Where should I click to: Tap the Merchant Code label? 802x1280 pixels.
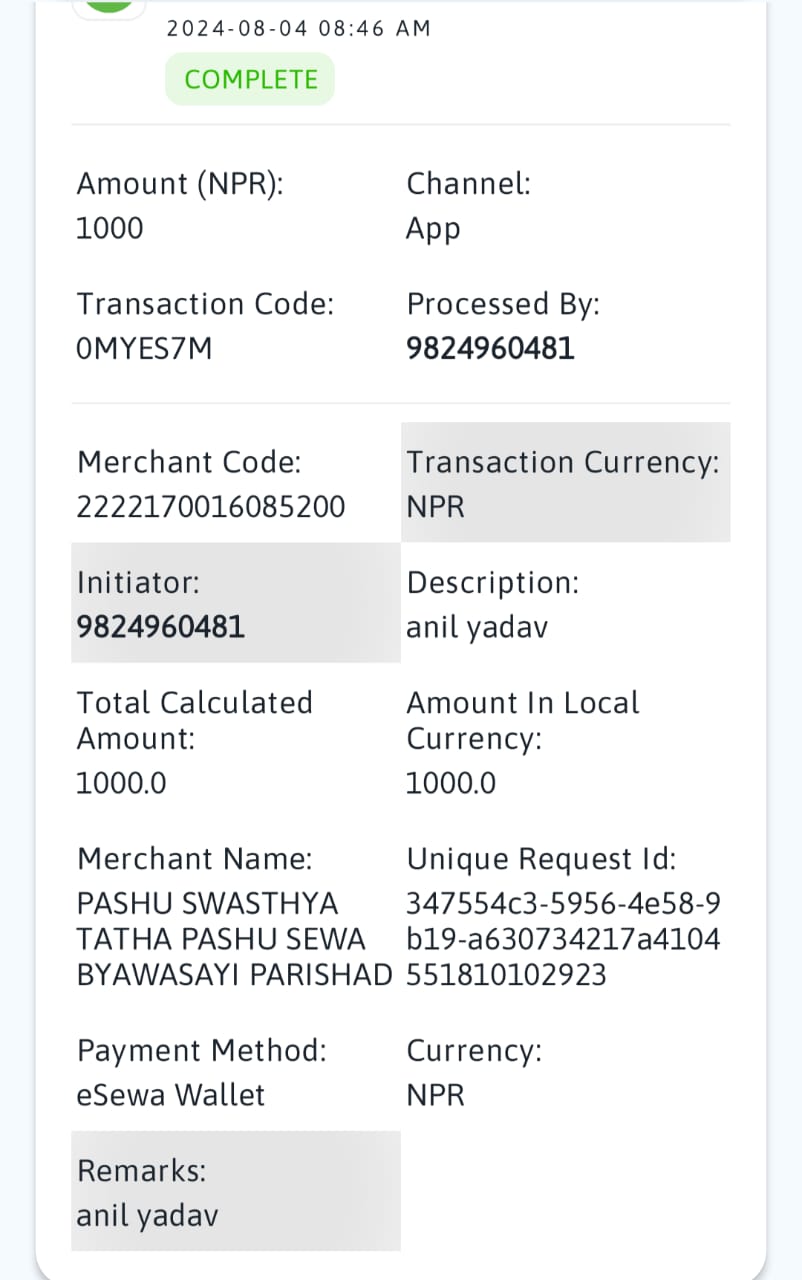pos(189,463)
